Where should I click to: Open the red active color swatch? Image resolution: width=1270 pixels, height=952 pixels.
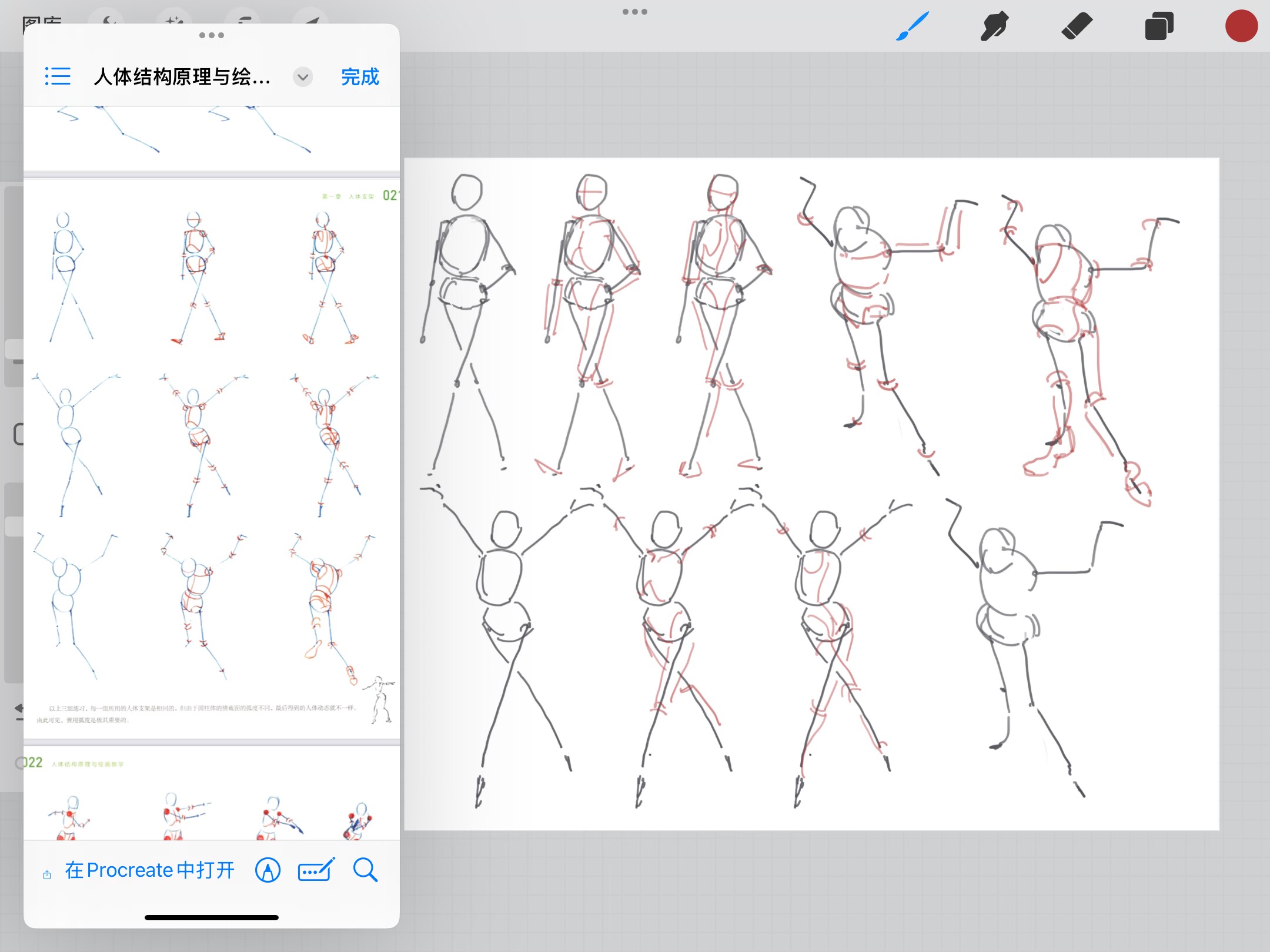(x=1241, y=26)
